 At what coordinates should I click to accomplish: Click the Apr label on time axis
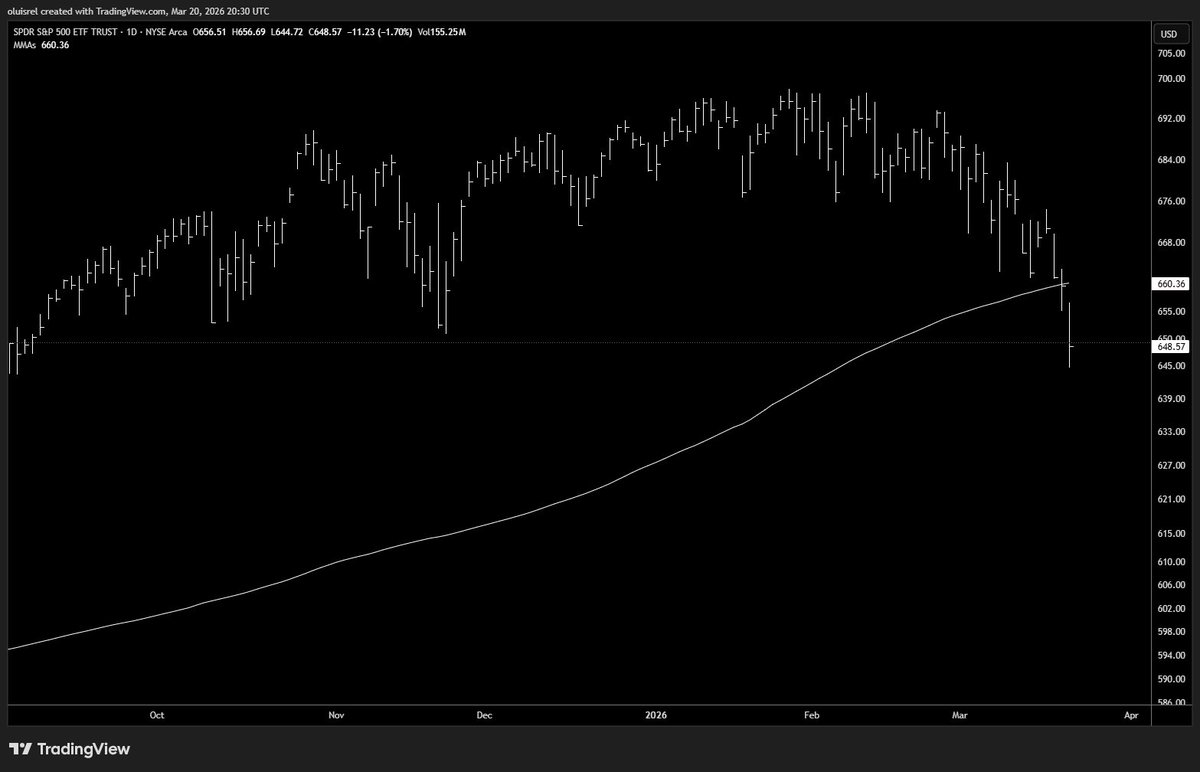[1131, 715]
